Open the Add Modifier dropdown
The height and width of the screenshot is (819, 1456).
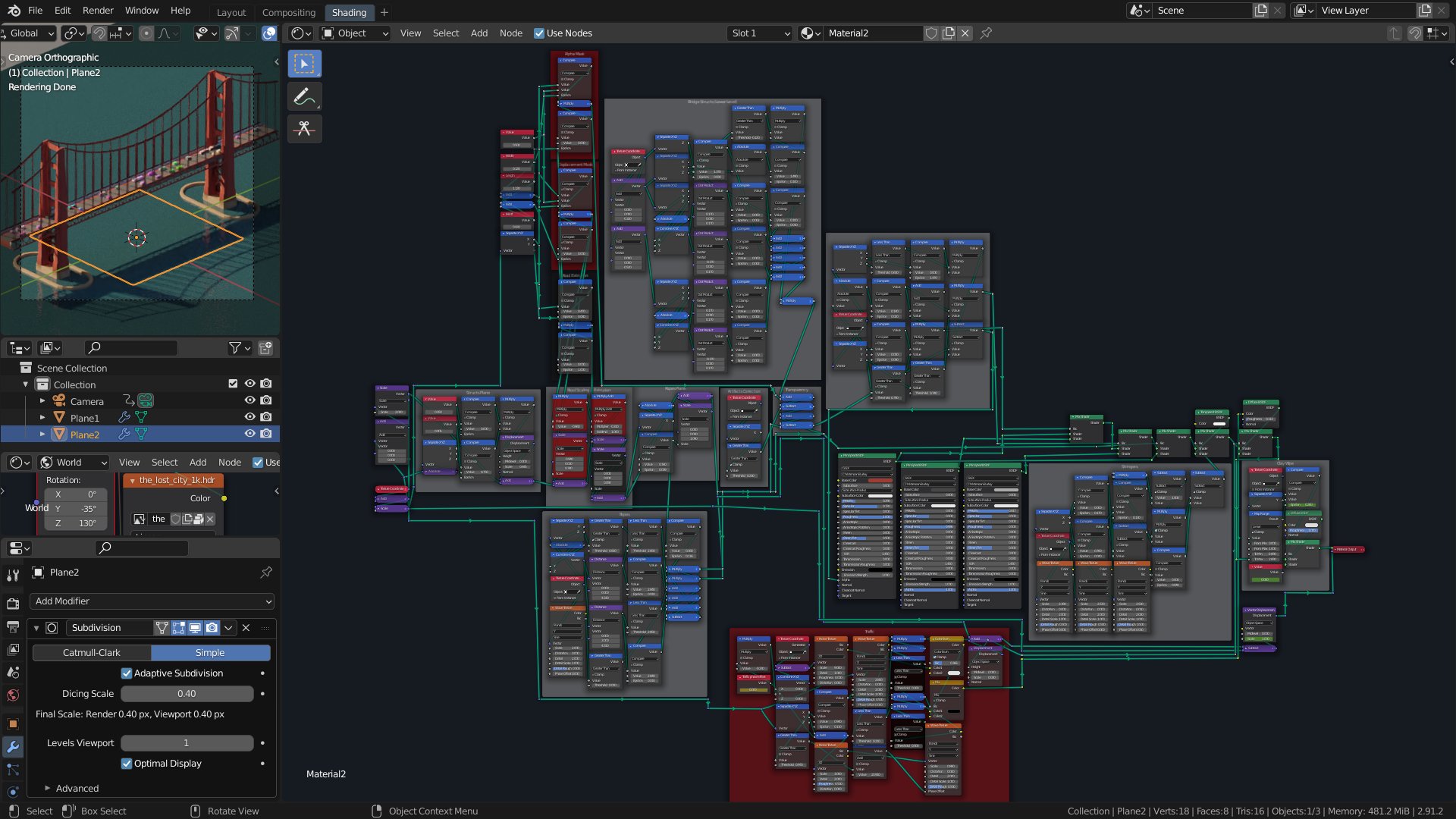coord(152,601)
